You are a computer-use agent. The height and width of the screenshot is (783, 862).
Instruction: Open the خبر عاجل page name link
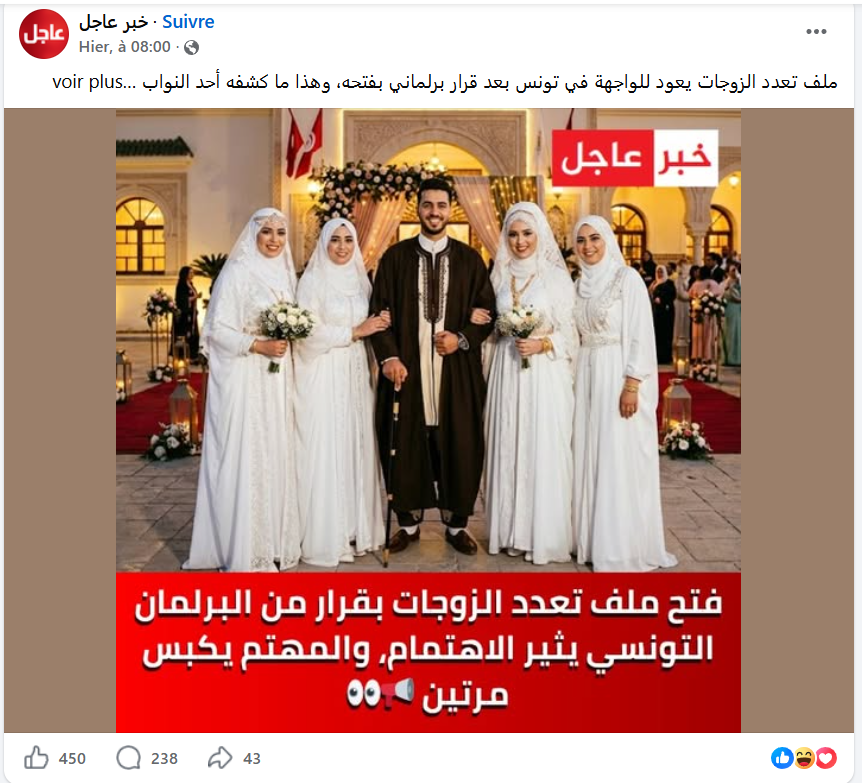(113, 22)
